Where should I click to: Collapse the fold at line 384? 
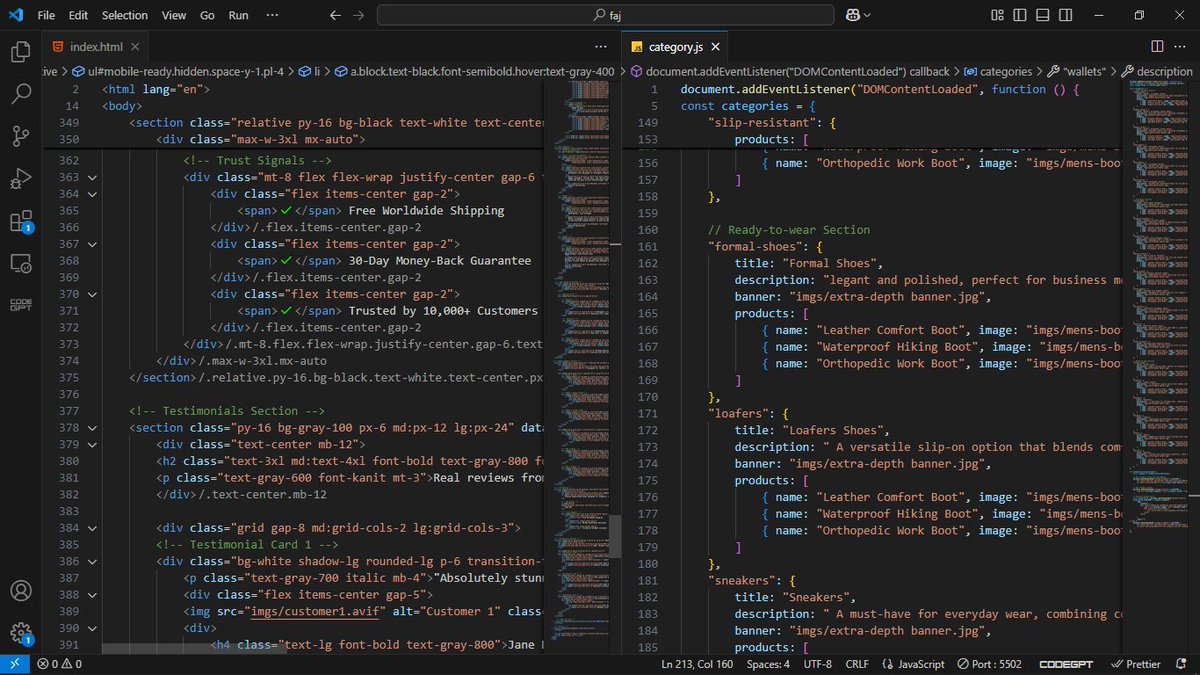tap(93, 527)
